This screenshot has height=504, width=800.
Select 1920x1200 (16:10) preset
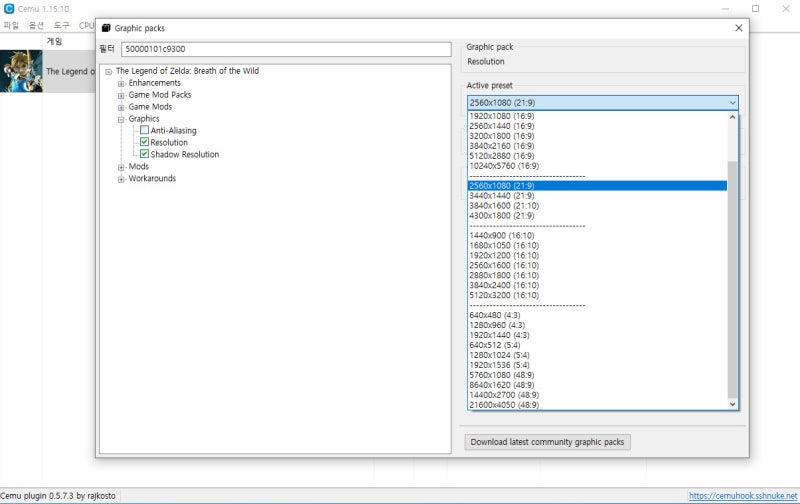coord(597,255)
